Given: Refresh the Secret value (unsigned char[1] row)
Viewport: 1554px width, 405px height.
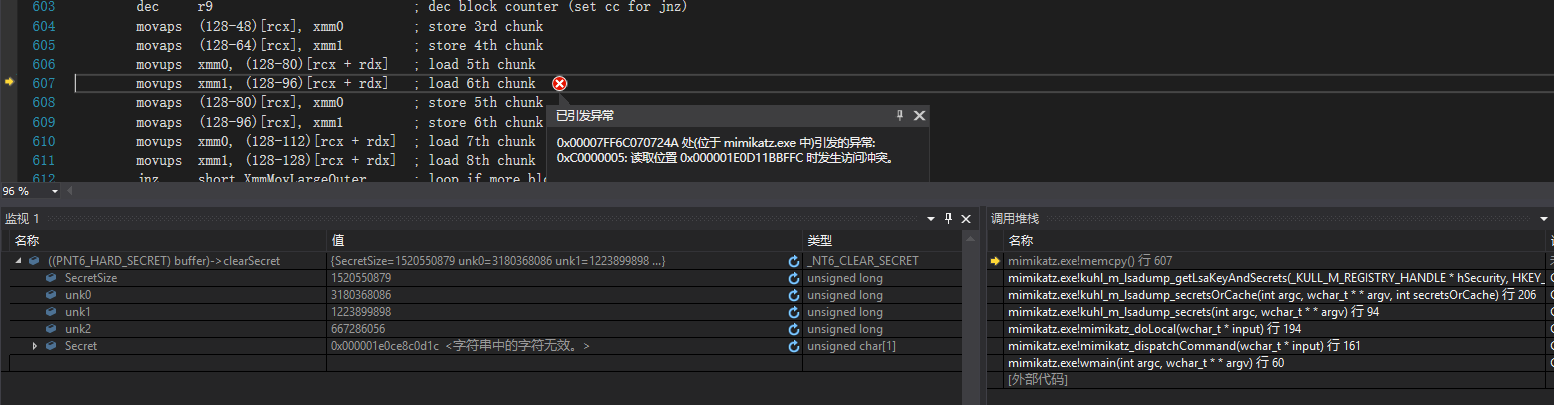Looking at the screenshot, I should click(794, 346).
